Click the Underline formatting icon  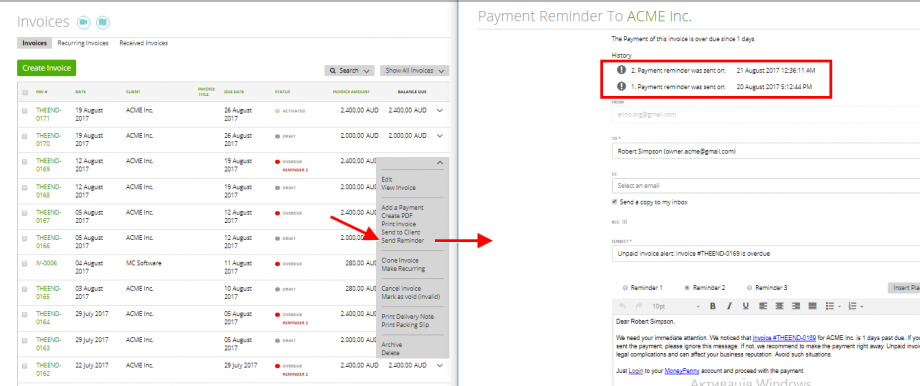746,306
